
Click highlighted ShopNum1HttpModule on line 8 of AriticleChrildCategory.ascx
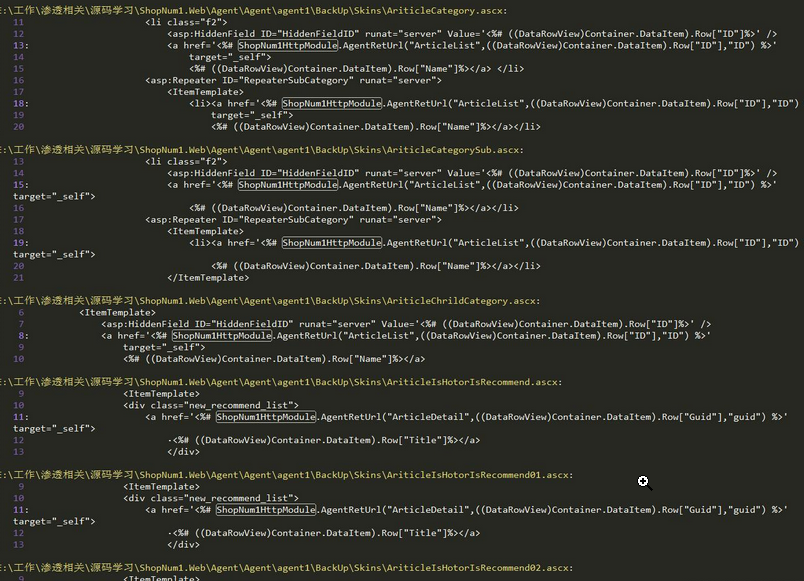click(222, 336)
